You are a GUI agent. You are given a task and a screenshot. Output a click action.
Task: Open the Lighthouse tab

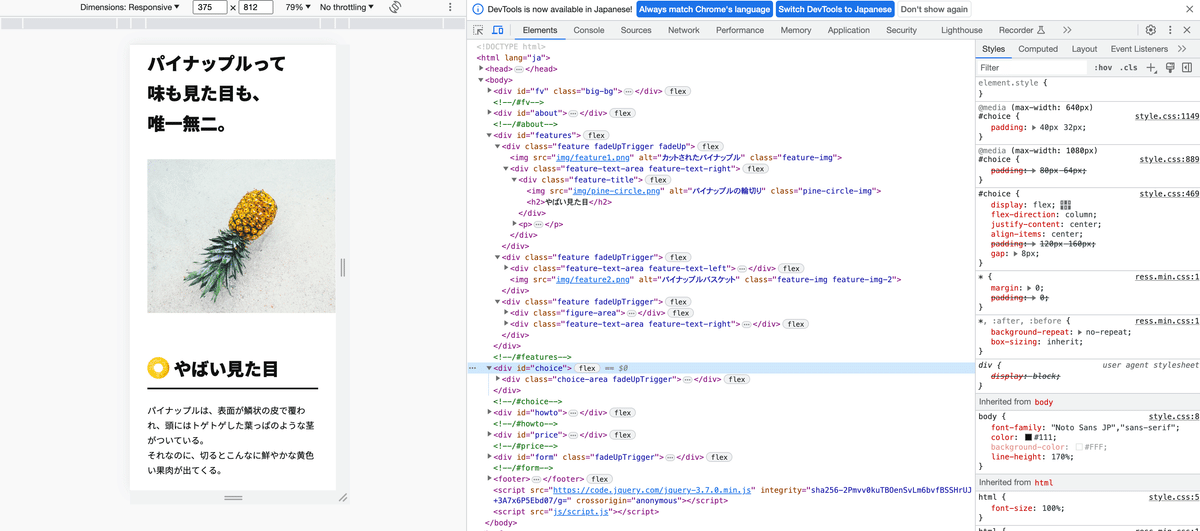pos(962,30)
